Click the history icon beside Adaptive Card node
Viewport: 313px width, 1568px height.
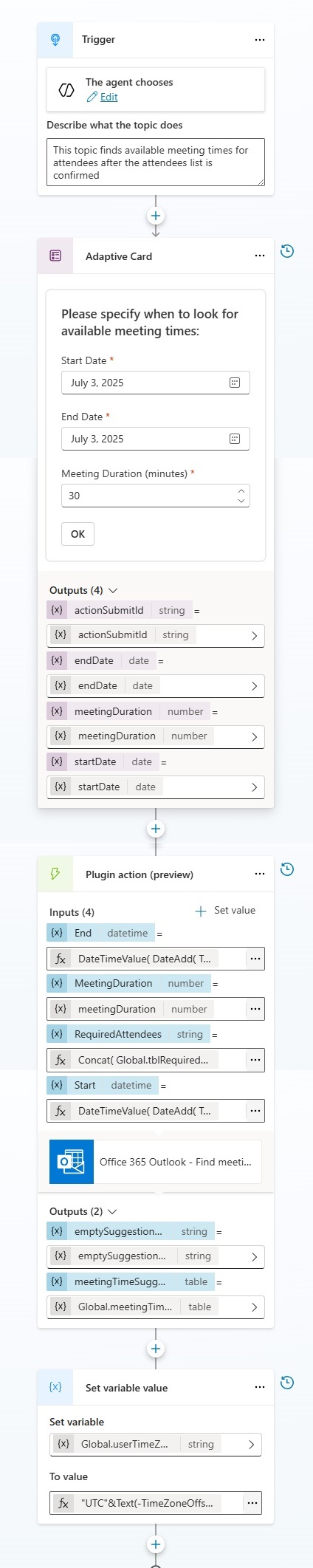[x=288, y=251]
